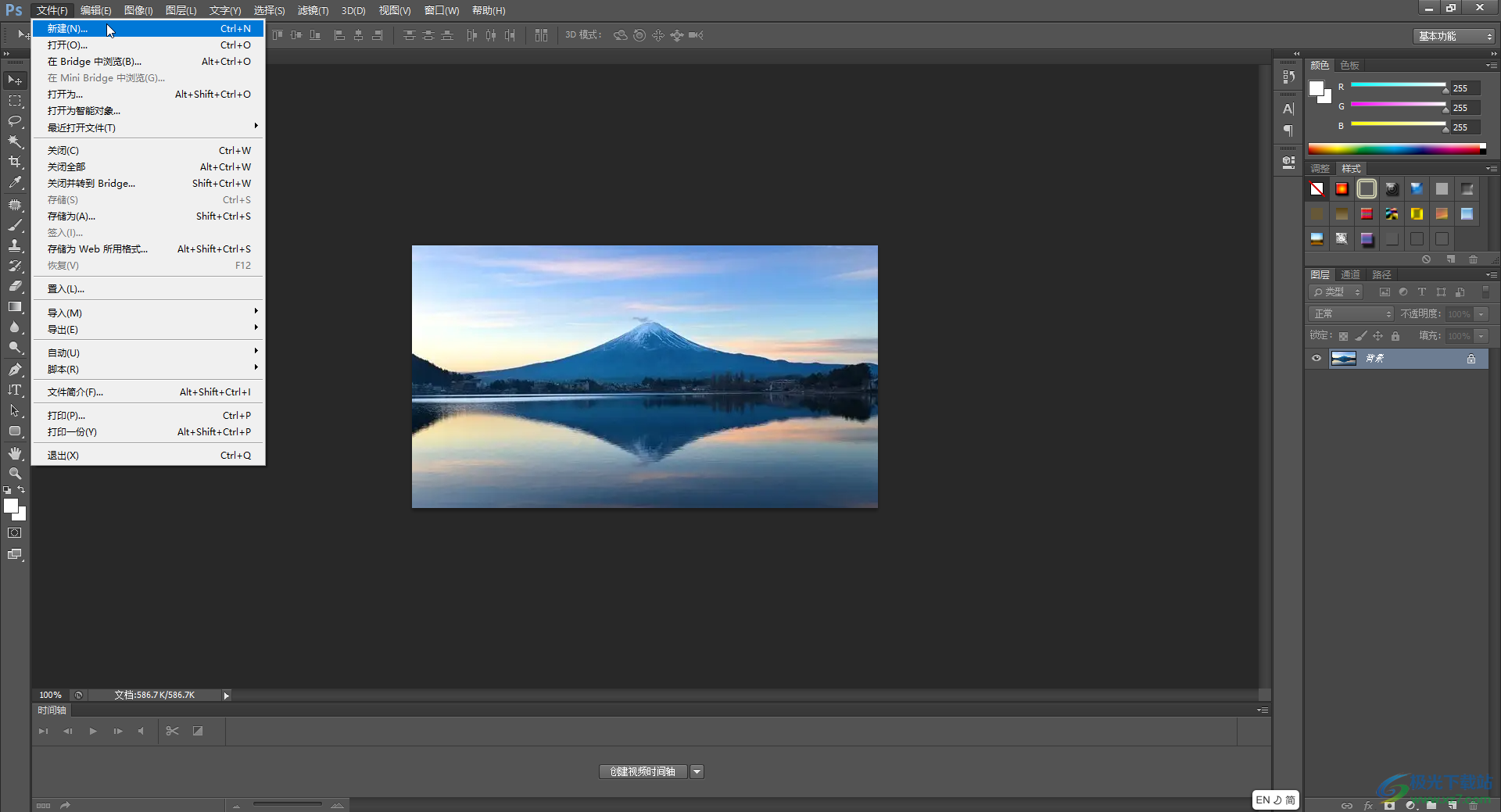Play the timeline
This screenshot has width=1501, height=812.
[x=93, y=731]
